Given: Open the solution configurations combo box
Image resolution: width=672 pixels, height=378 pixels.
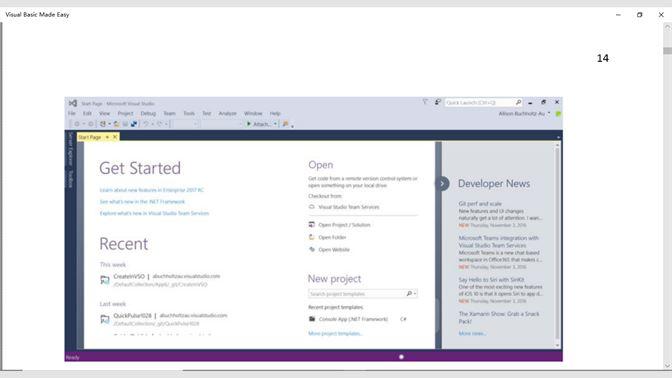Looking at the screenshot, I should point(186,124).
